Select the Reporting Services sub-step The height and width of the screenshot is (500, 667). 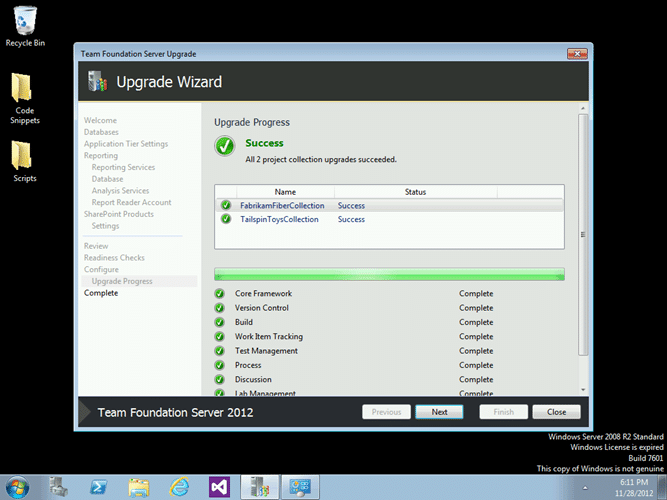pyautogui.click(x=123, y=167)
